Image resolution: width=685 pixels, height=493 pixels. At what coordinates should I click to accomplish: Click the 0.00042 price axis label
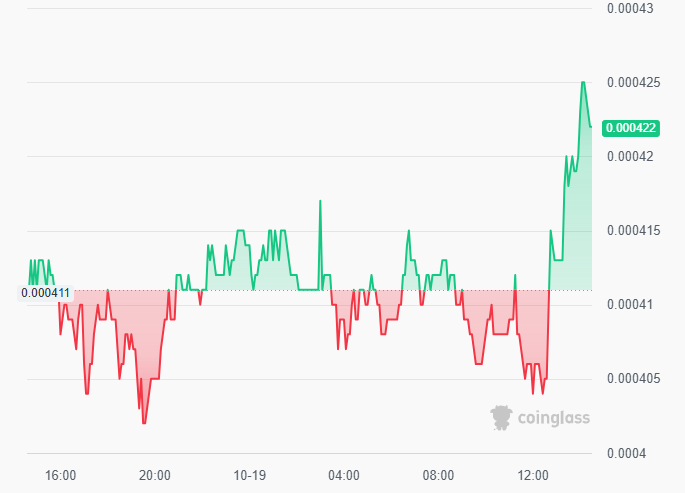629,157
